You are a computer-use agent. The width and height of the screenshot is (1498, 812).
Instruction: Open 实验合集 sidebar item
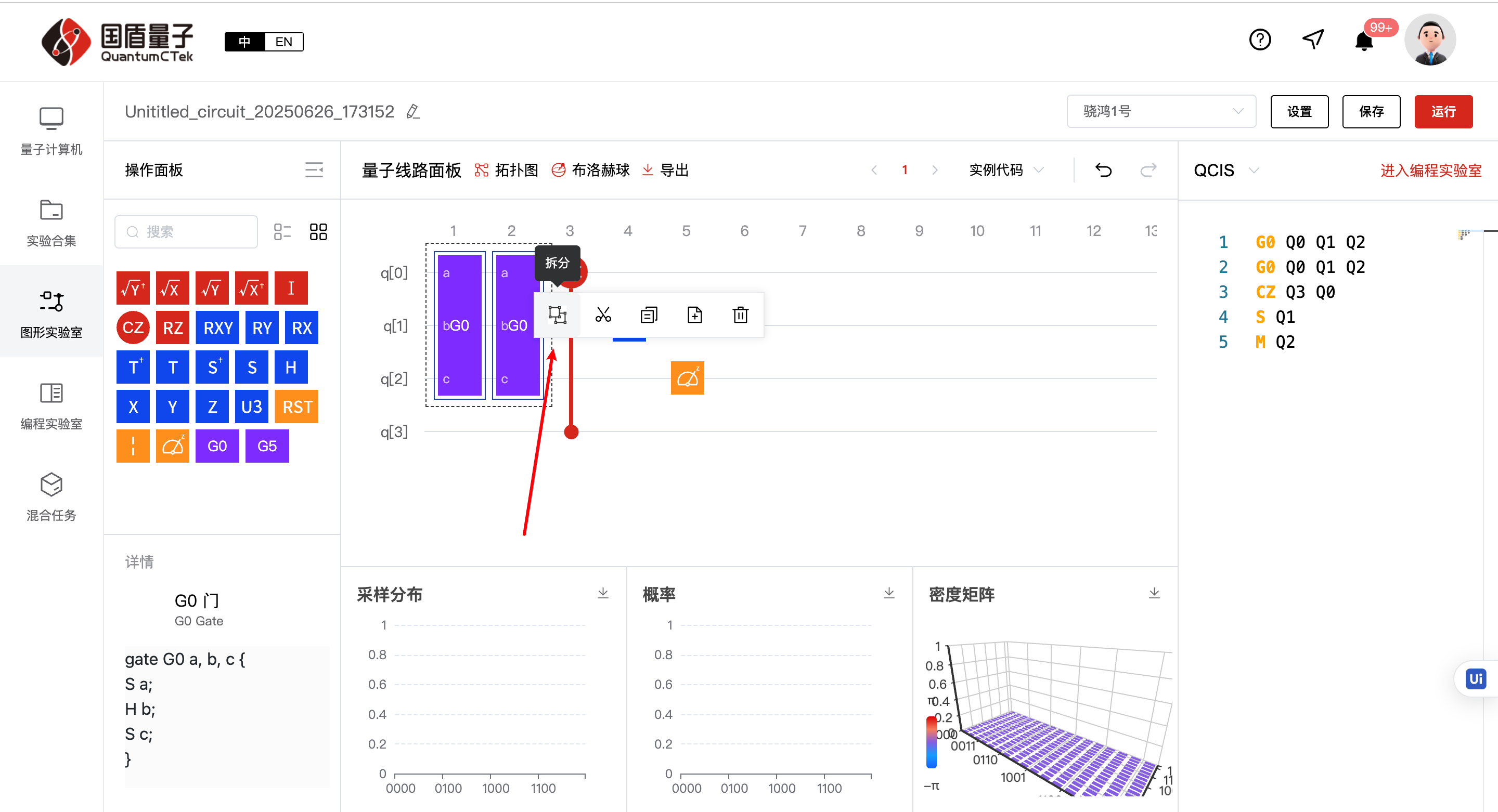[x=51, y=222]
